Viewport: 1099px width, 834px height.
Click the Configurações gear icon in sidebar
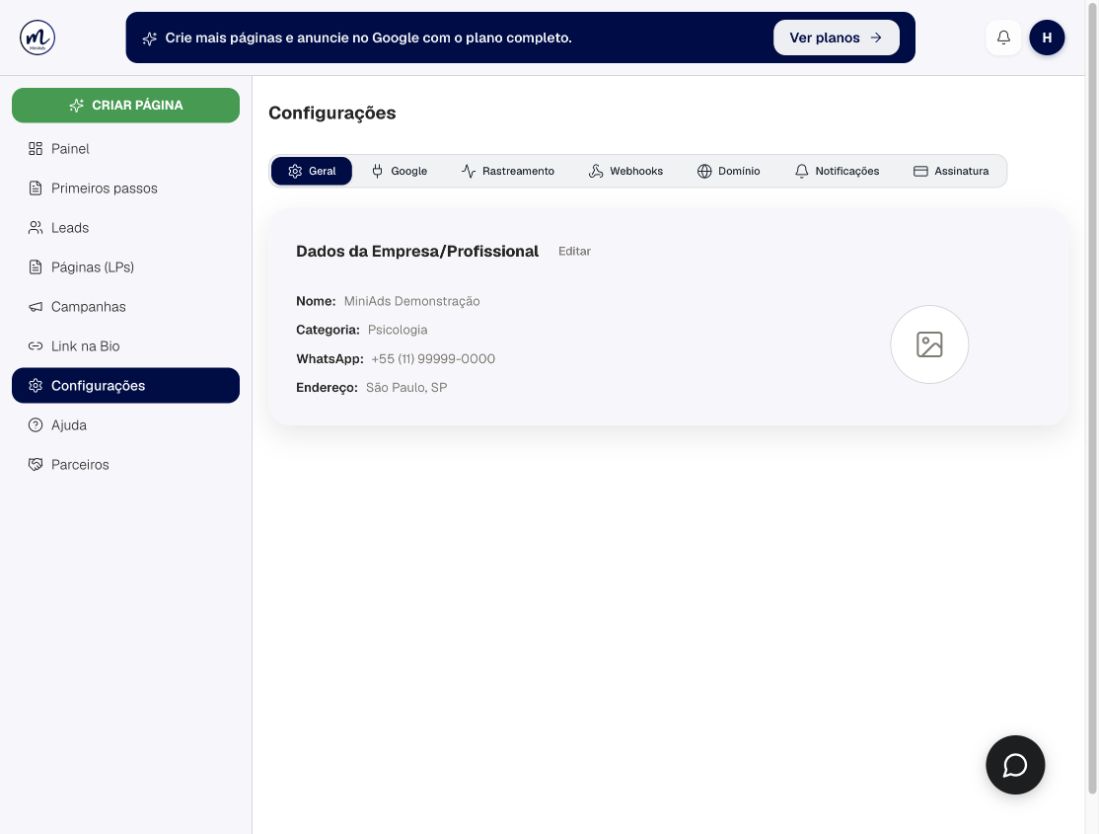click(x=35, y=385)
